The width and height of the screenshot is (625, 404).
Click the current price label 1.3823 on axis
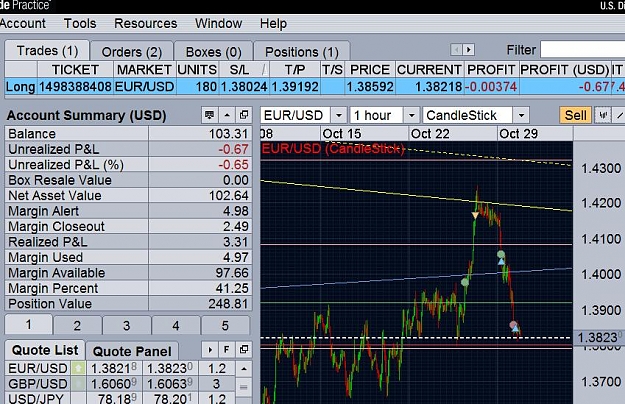pyautogui.click(x=599, y=337)
